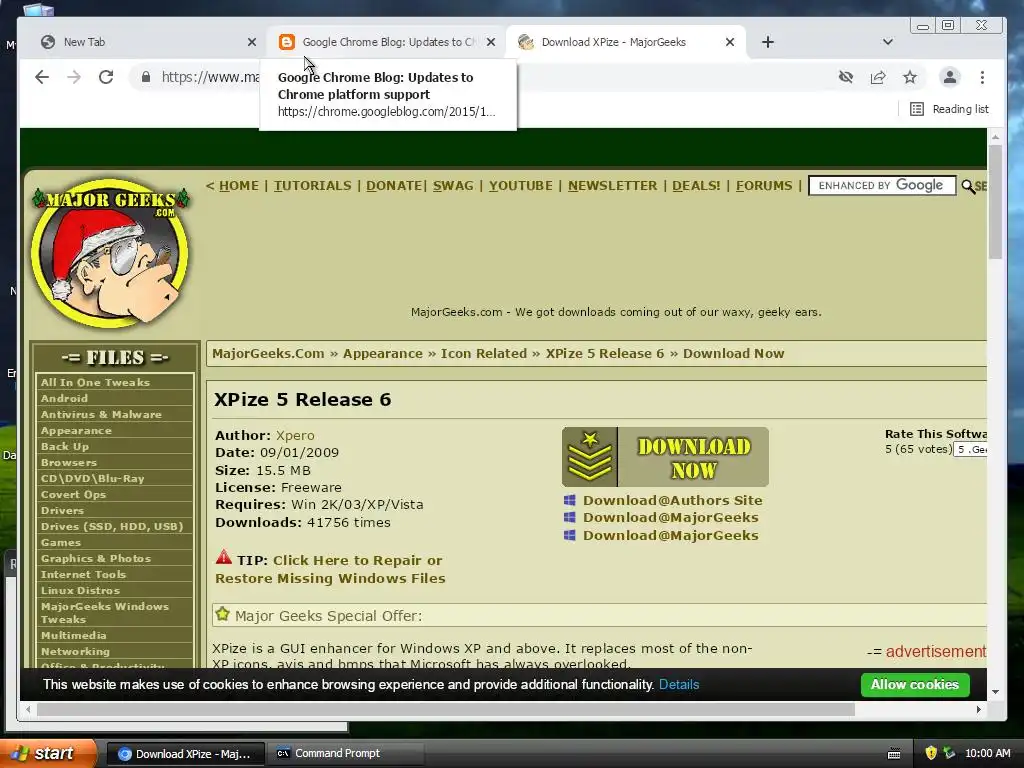Click the keyboard tray icon

895,754
